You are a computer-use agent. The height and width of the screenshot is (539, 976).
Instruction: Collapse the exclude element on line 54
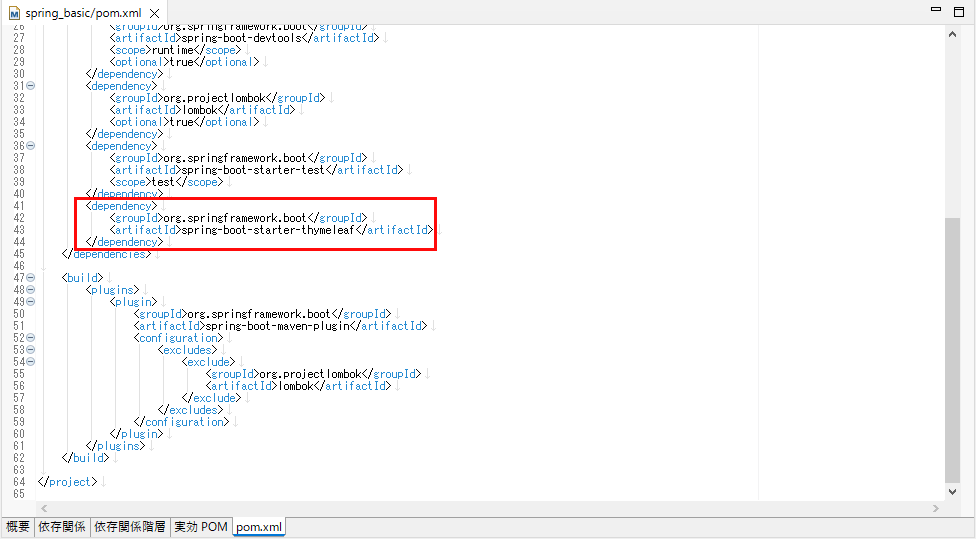click(31, 362)
